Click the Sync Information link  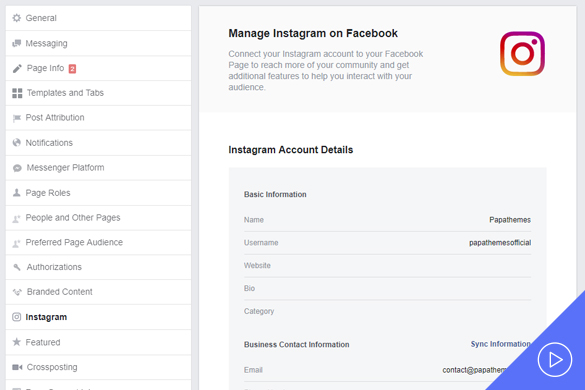[500, 344]
